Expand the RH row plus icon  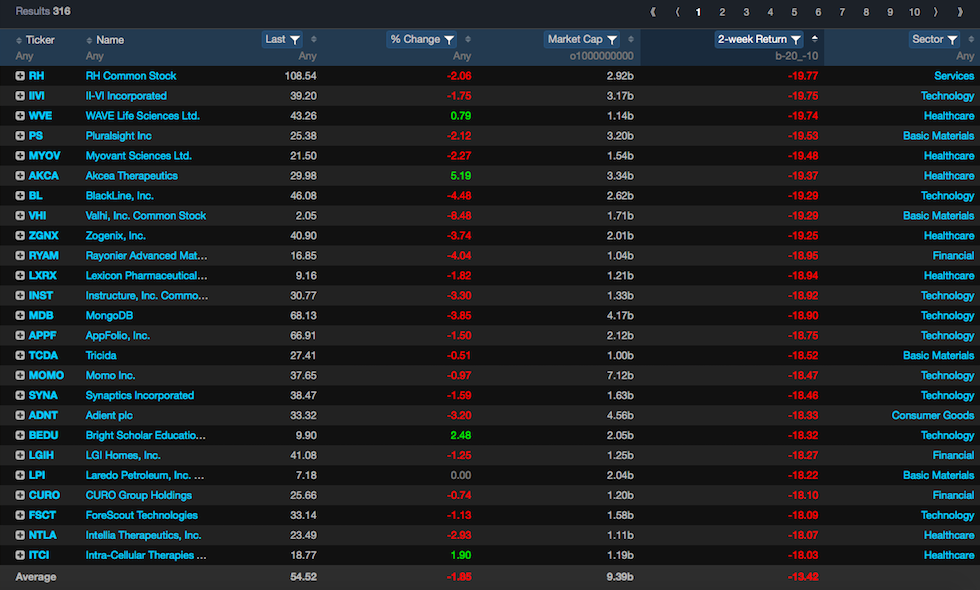tap(20, 76)
